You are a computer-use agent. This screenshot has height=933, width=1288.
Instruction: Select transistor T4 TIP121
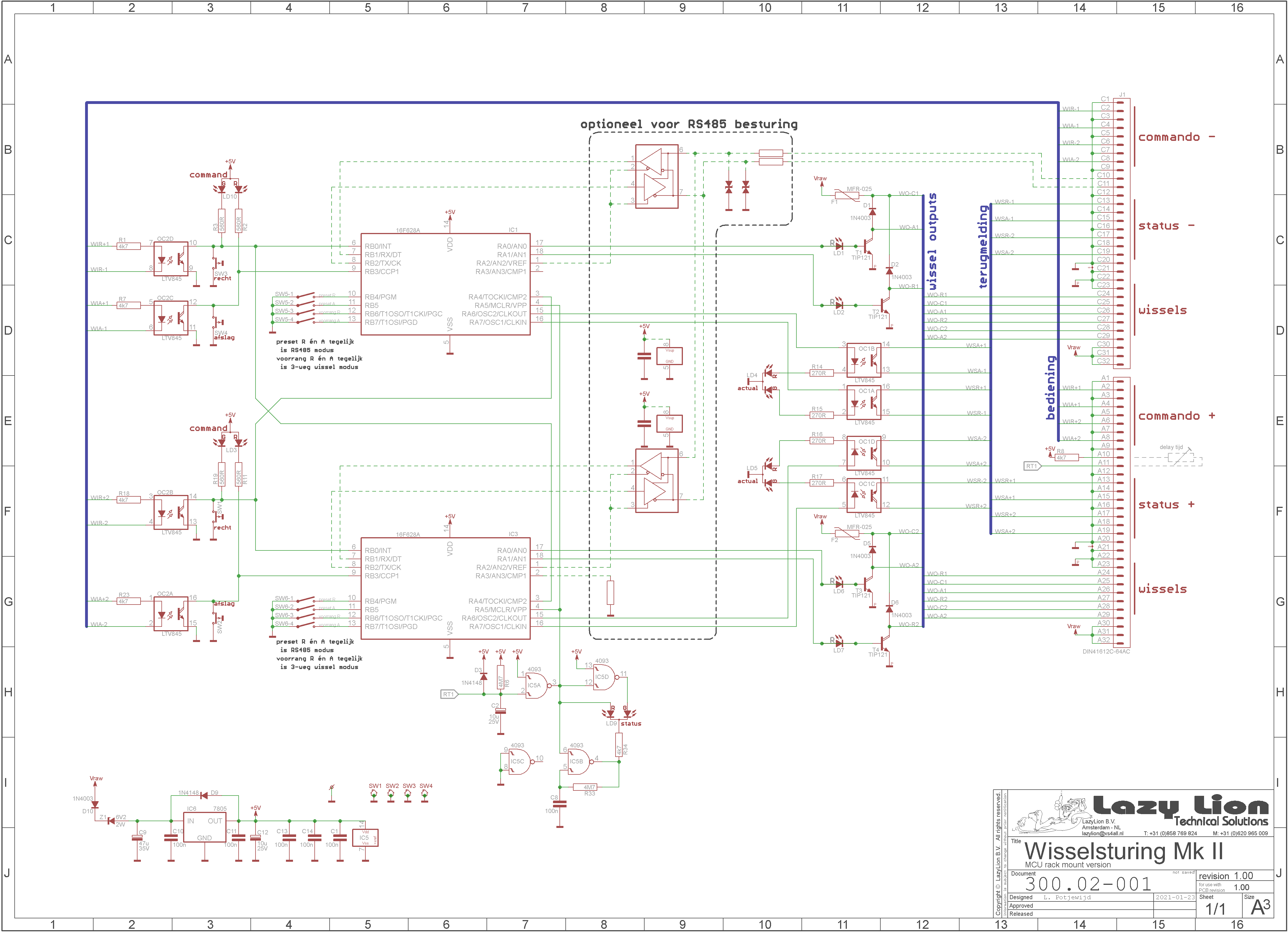click(x=885, y=643)
